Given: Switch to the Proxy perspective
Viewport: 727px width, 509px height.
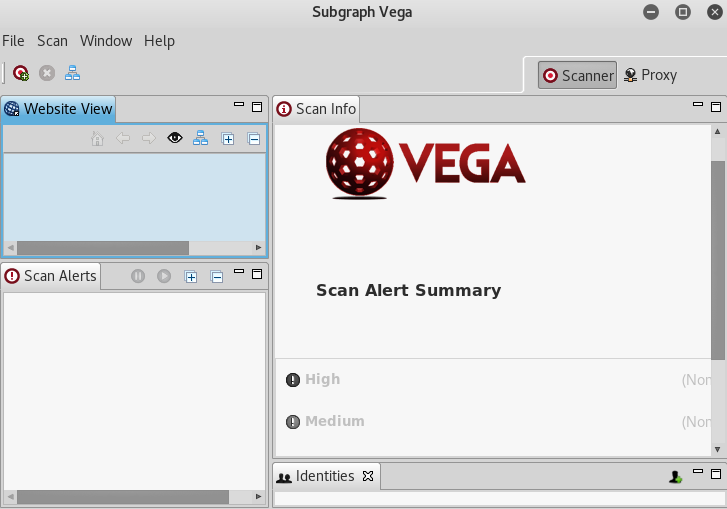Looking at the screenshot, I should tap(650, 75).
